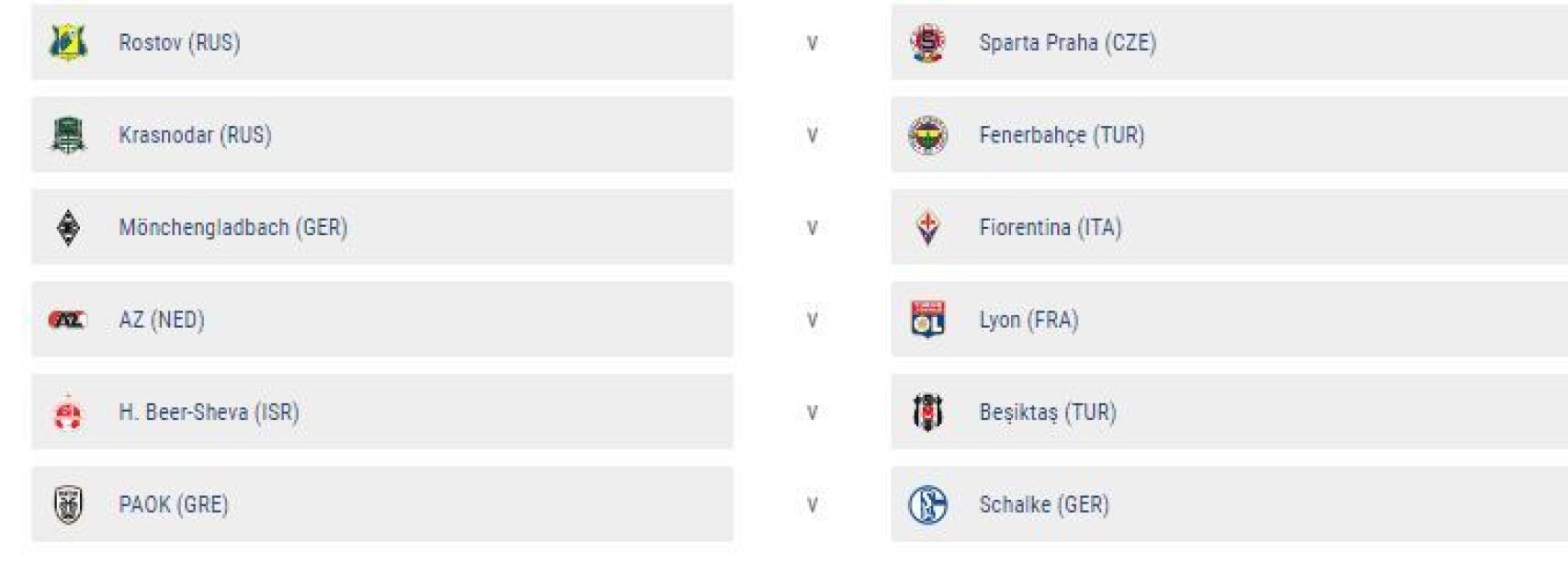
Task: Click the 'v' between AZ and Lyon
Action: click(812, 321)
